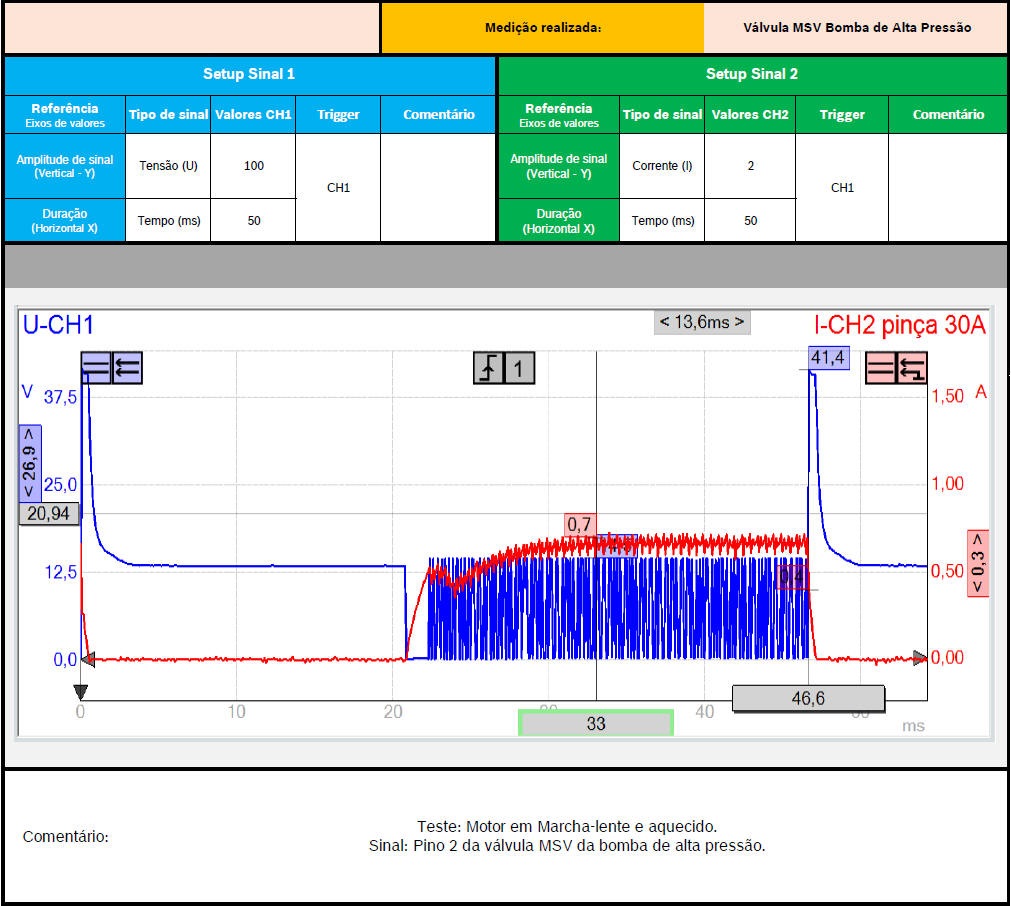Click the I-CH2 pinça 30A label
This screenshot has height=906, width=1011.
coord(899,325)
